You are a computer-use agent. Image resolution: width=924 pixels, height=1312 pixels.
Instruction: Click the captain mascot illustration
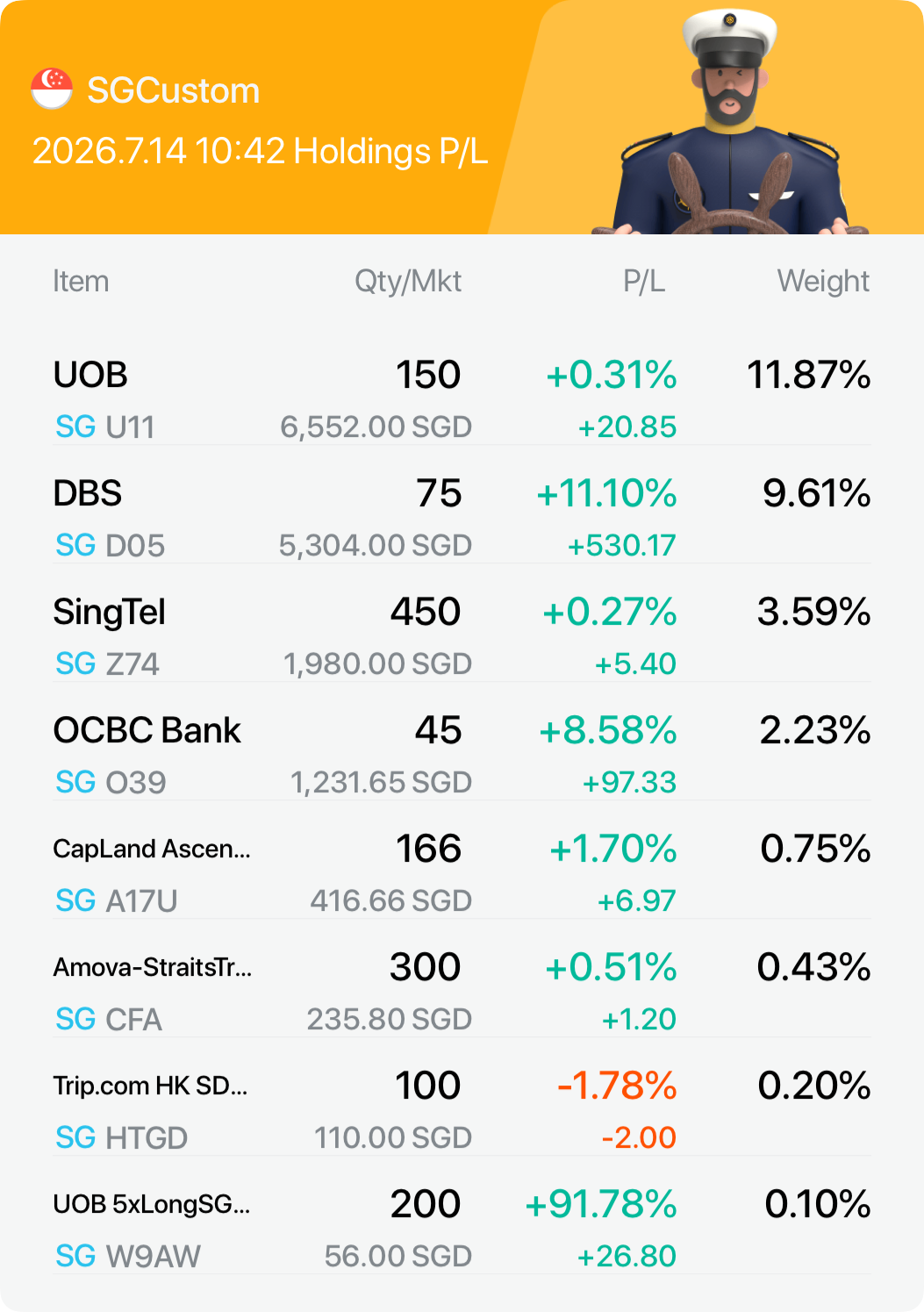[730, 123]
